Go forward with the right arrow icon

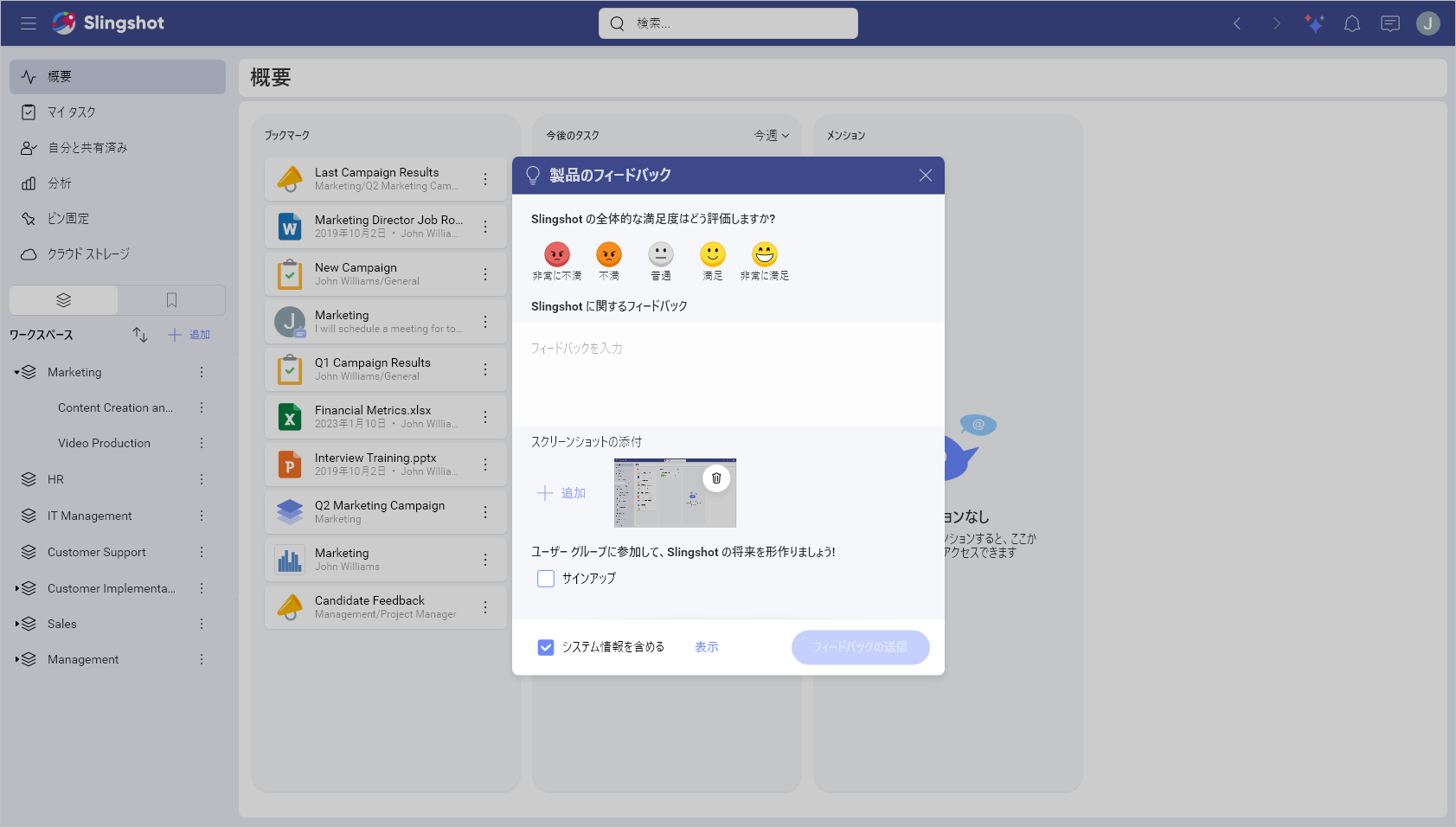point(1276,23)
